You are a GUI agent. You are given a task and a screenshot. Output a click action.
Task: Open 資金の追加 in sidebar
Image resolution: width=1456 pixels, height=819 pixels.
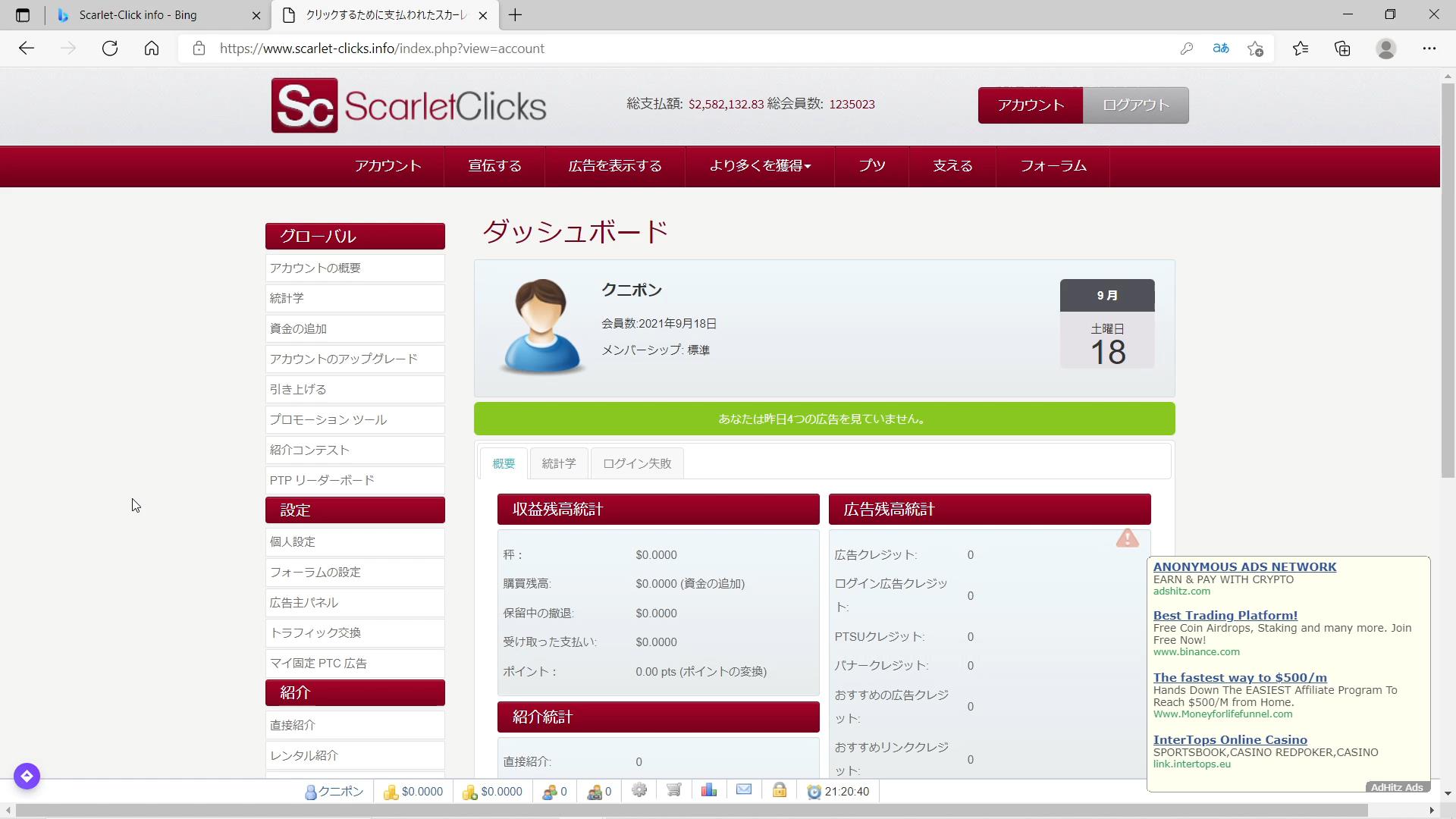click(355, 329)
